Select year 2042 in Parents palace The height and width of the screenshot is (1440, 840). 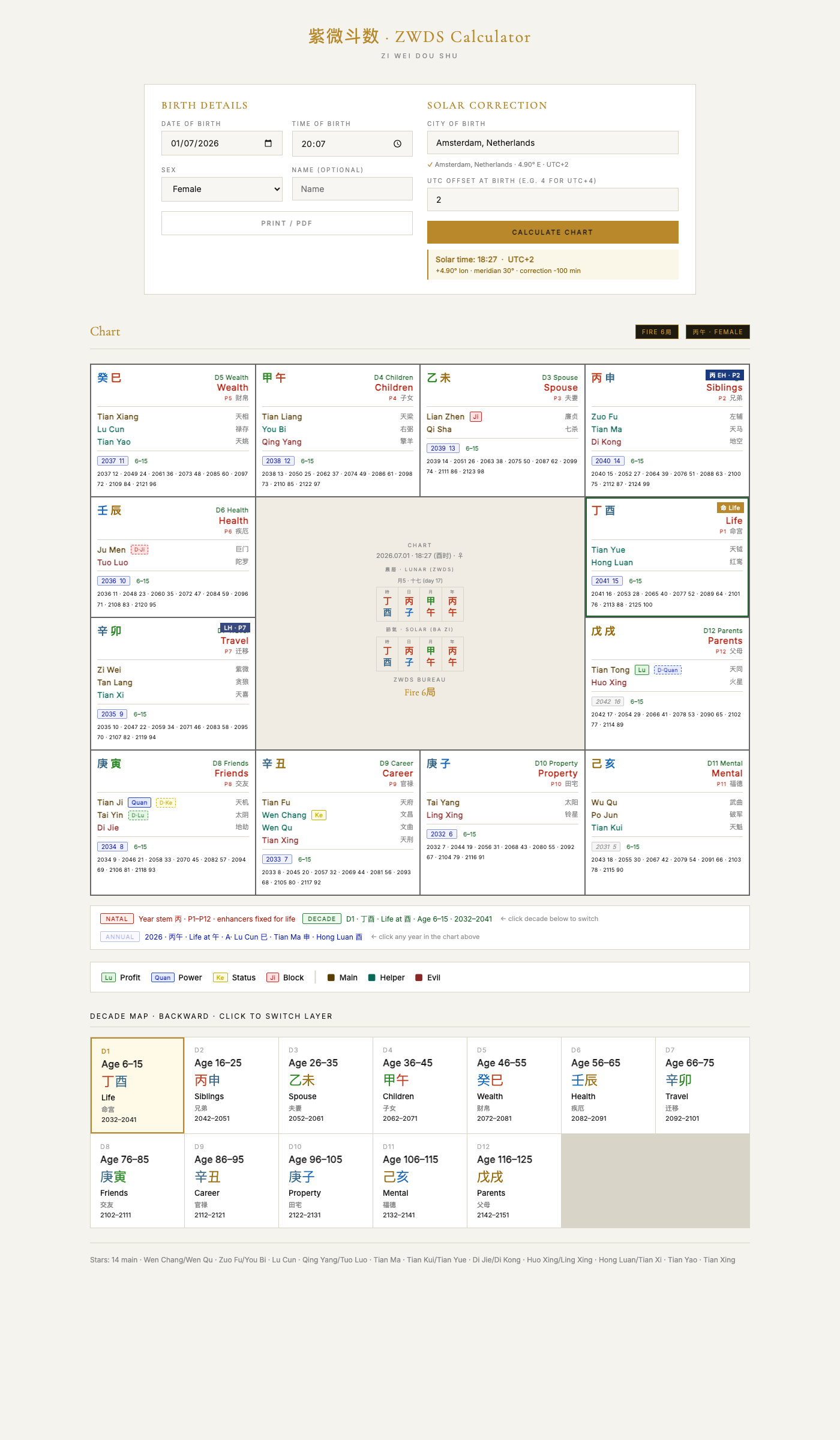click(608, 701)
